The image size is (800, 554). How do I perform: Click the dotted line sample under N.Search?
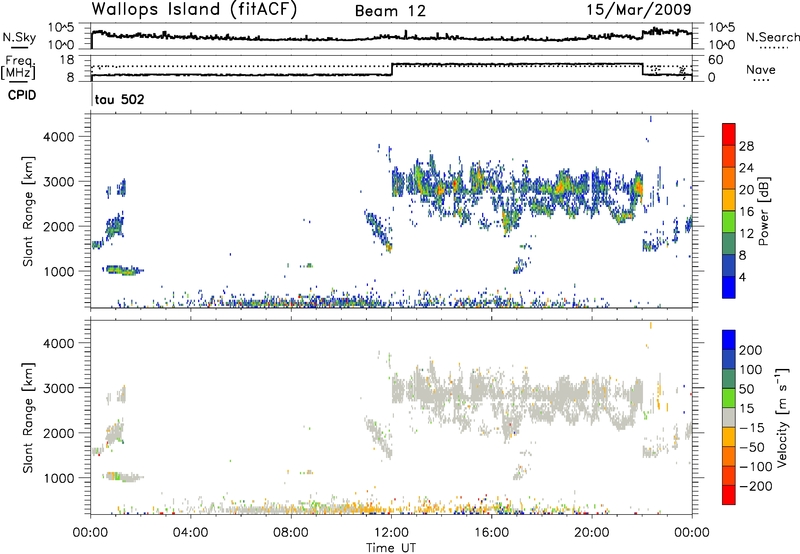click(773, 47)
